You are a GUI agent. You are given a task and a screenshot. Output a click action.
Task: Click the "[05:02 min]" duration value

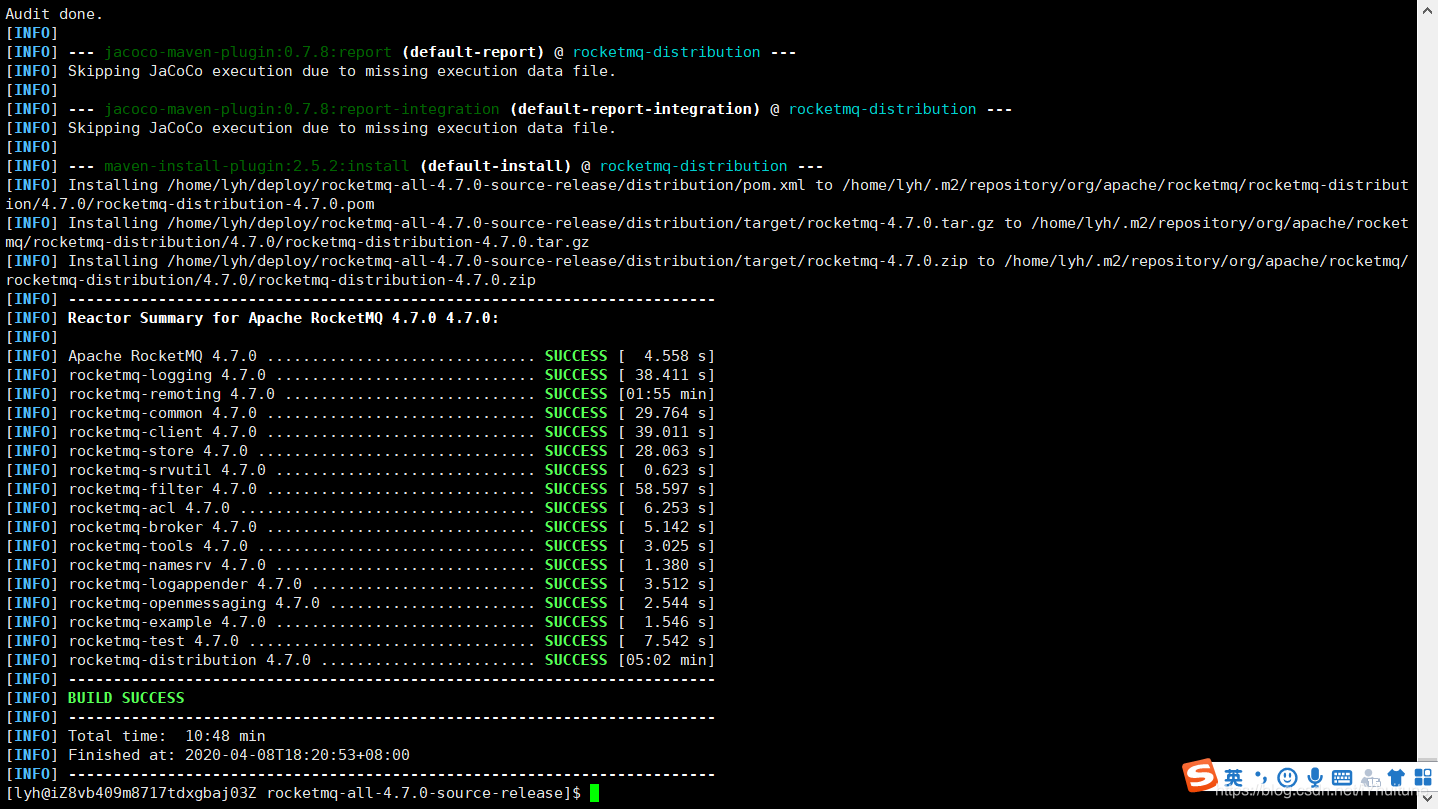coord(666,660)
